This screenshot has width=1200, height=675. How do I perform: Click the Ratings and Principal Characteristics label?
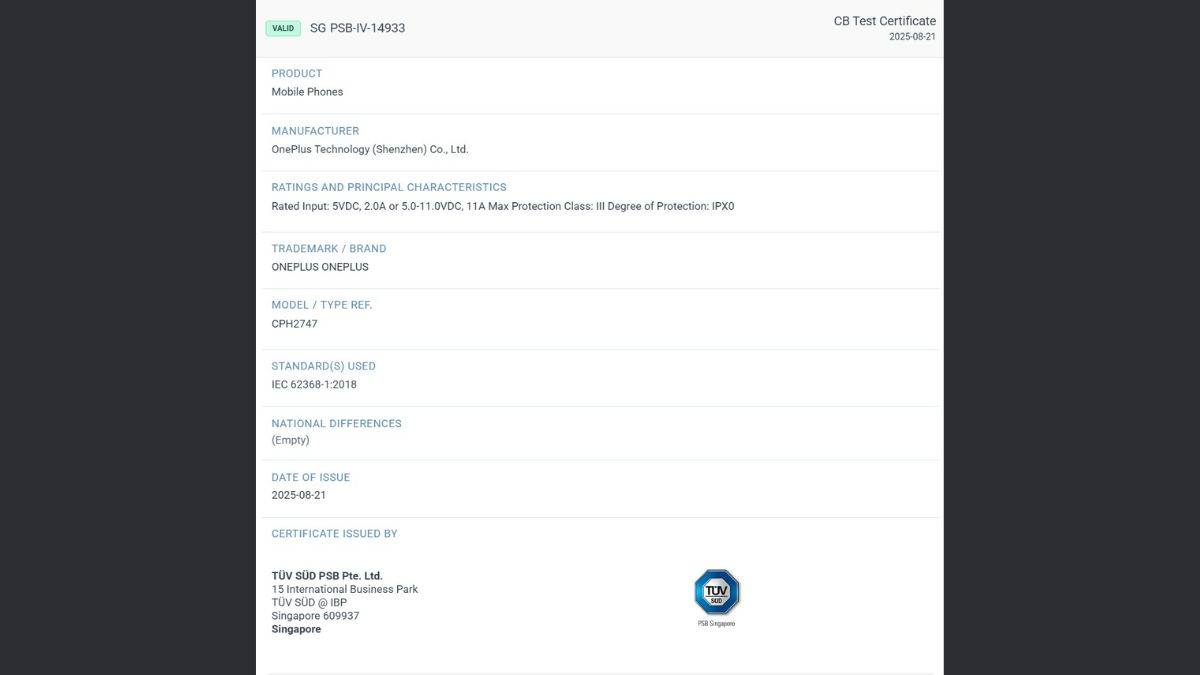389,187
